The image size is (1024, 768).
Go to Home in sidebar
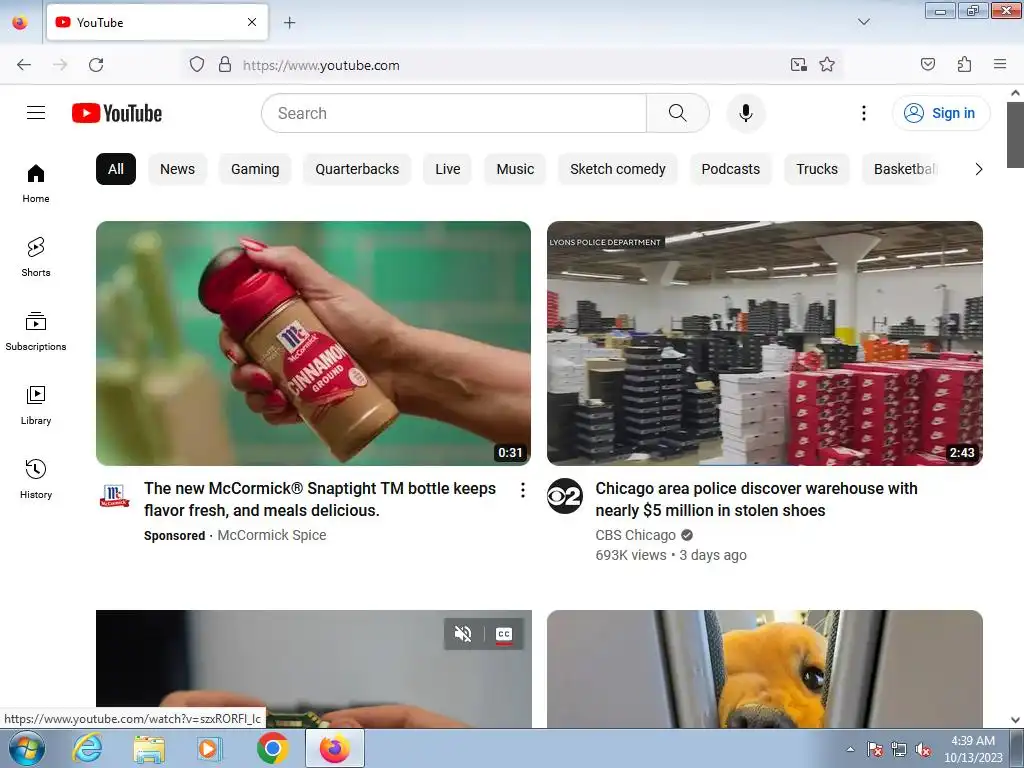coord(36,184)
